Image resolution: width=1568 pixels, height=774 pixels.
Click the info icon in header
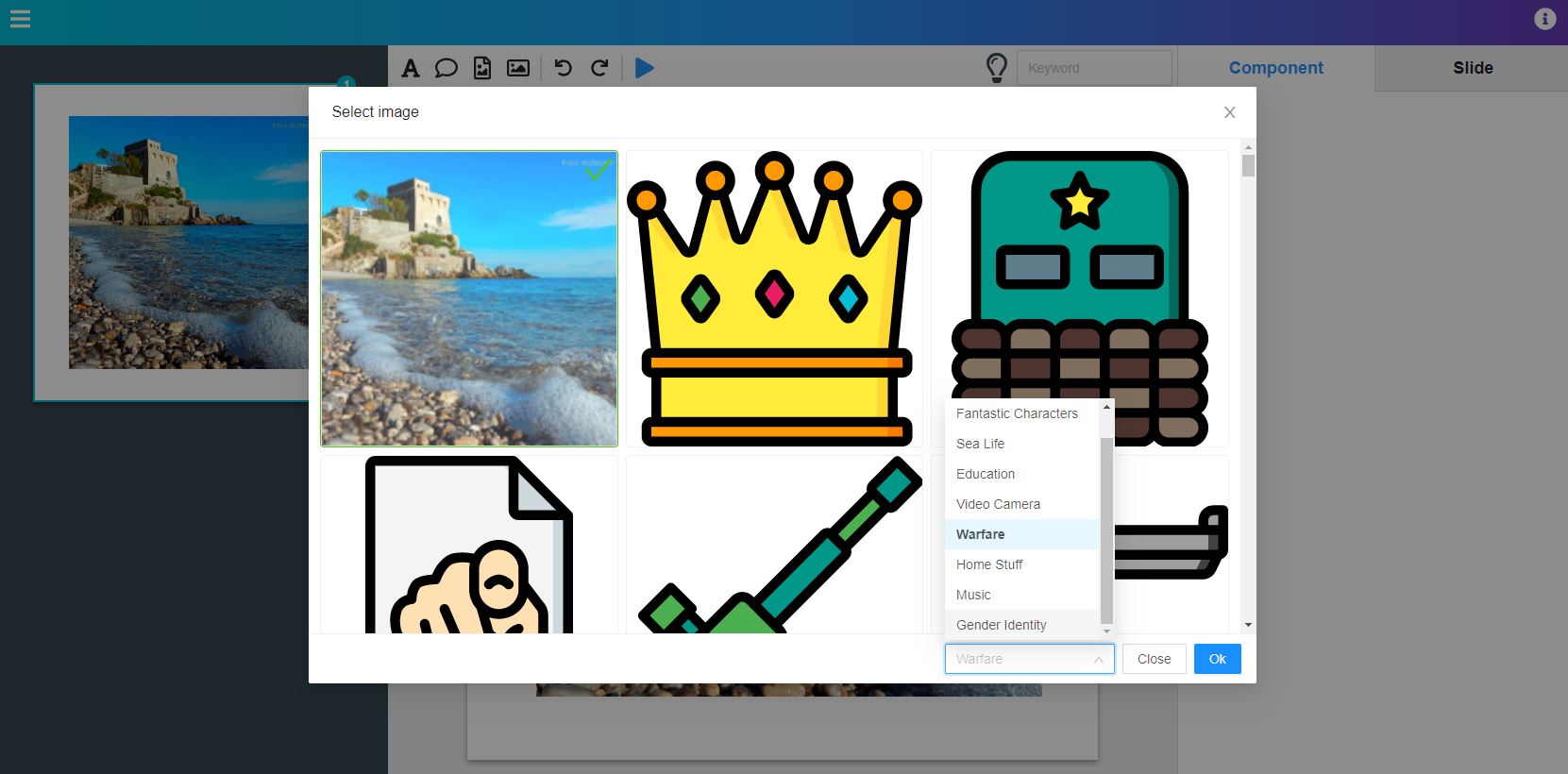pyautogui.click(x=1544, y=19)
